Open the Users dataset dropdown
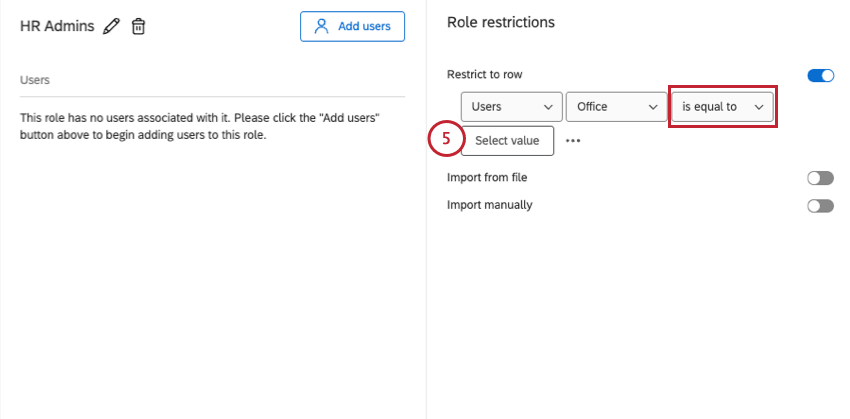850x419 pixels. coord(511,107)
